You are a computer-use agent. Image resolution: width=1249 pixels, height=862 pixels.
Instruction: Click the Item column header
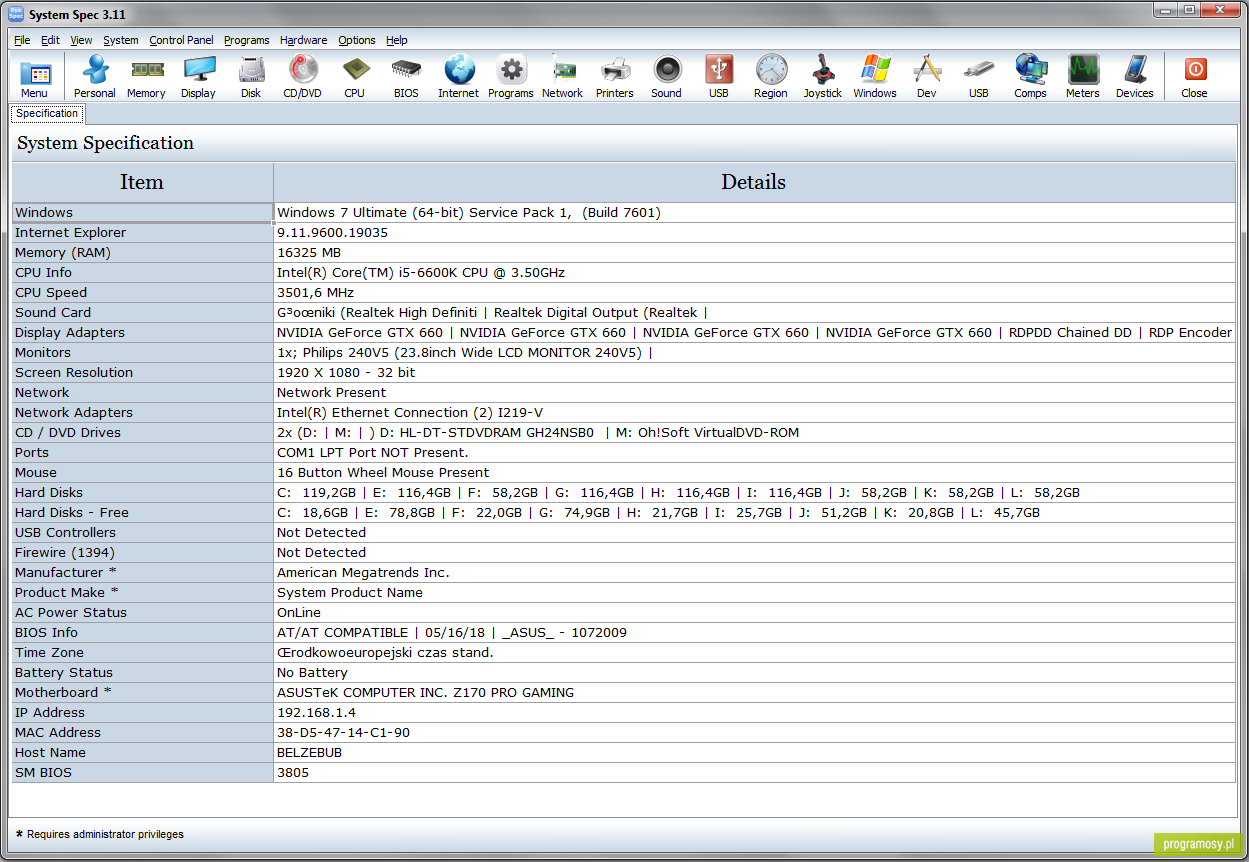point(142,182)
